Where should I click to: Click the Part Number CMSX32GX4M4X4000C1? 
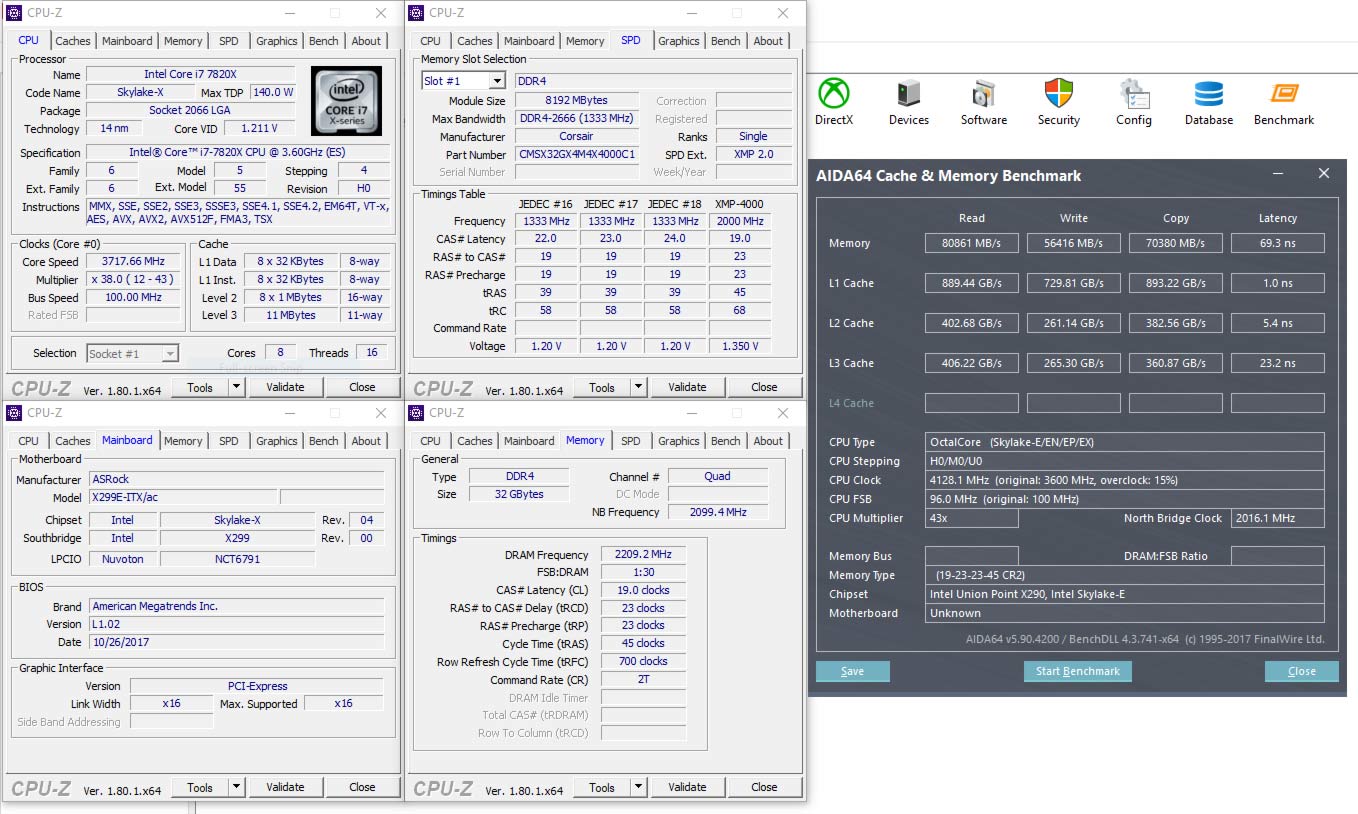576,155
